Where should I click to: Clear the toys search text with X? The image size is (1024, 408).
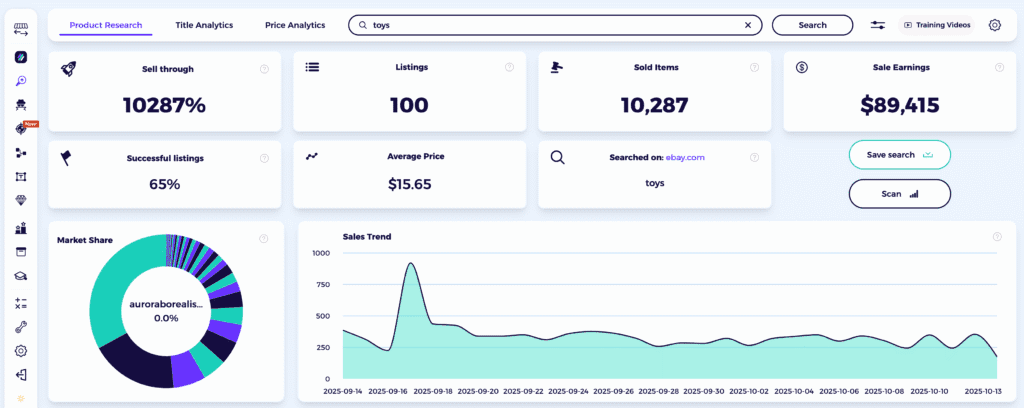(x=747, y=25)
